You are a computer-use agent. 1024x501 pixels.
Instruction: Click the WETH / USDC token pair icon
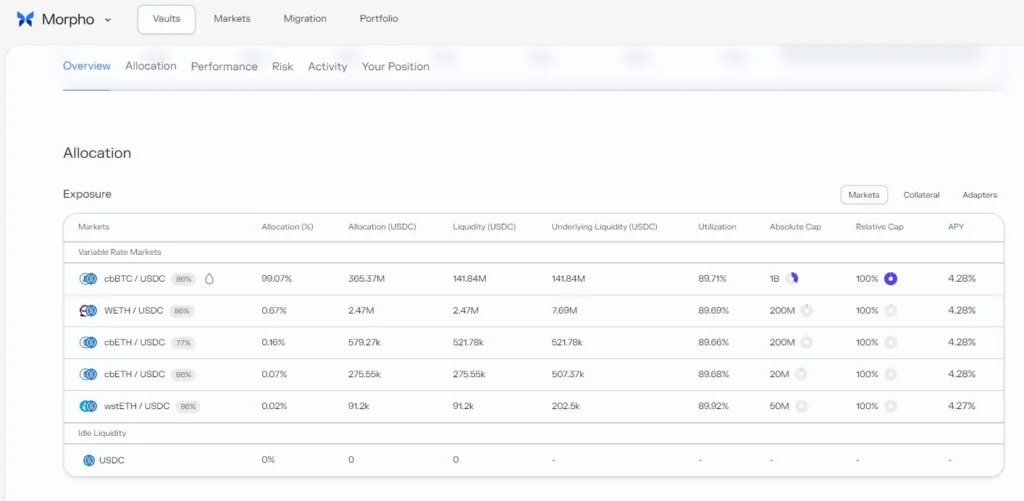point(88,311)
